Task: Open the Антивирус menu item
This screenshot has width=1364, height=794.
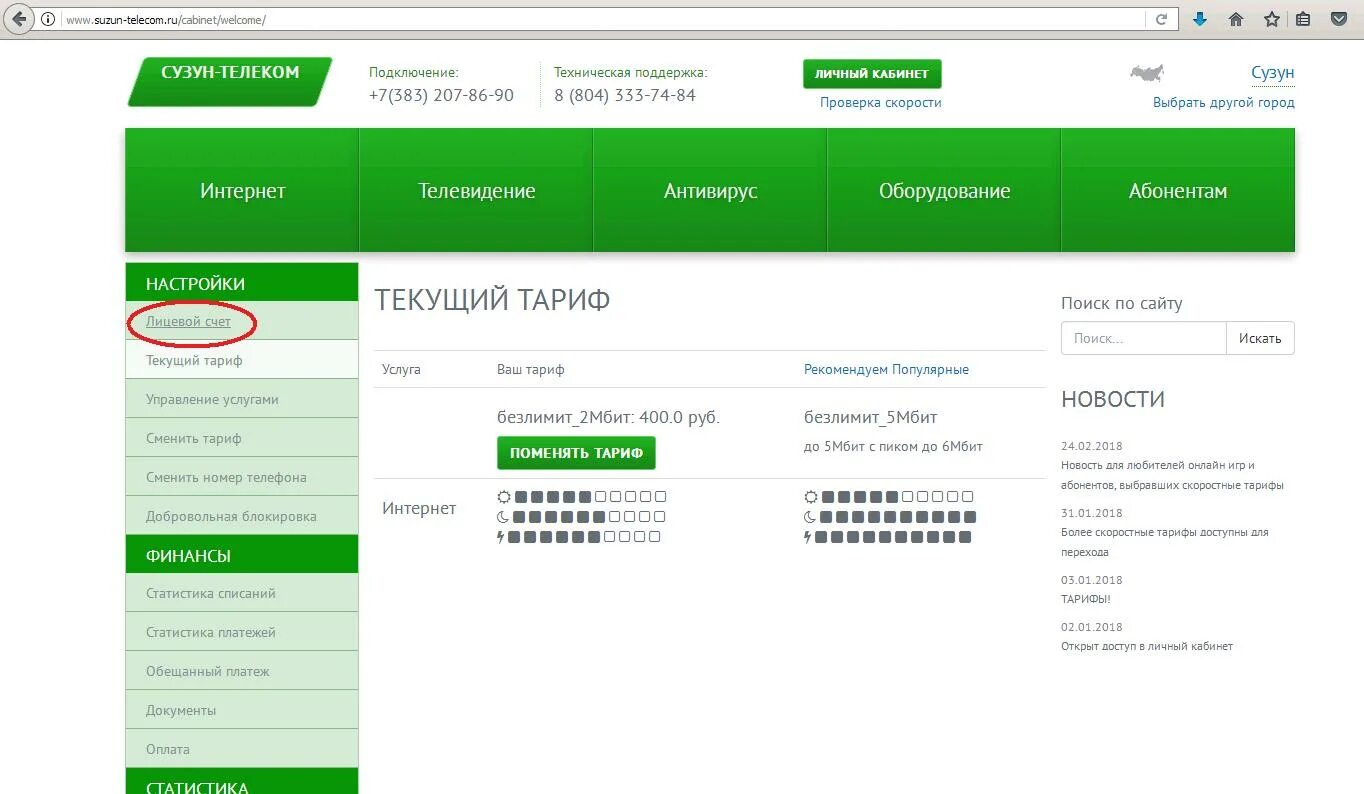Action: pyautogui.click(x=710, y=190)
